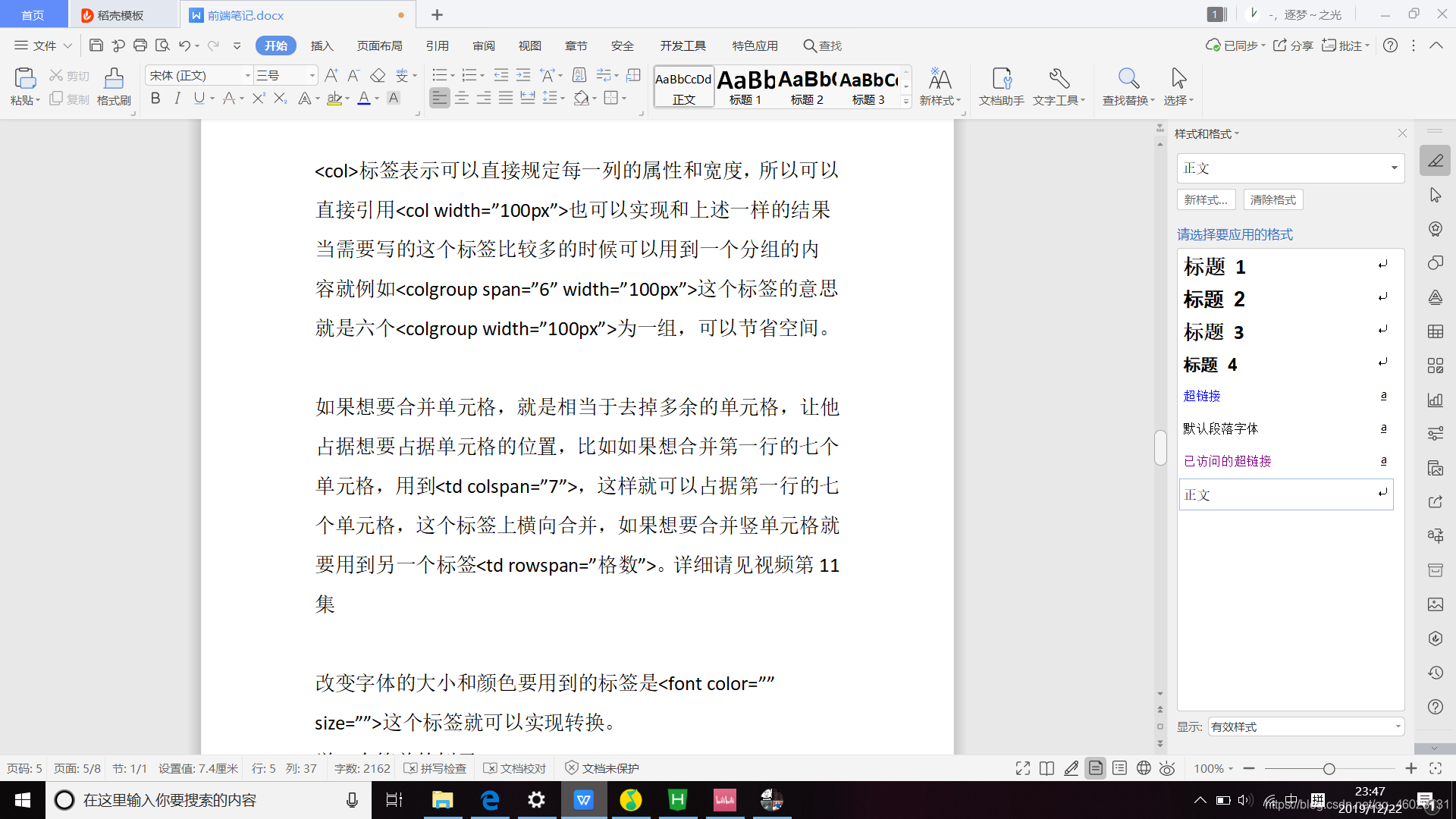The height and width of the screenshot is (819, 1456).
Task: Click the 新样式... button in styles panel
Action: point(1206,199)
